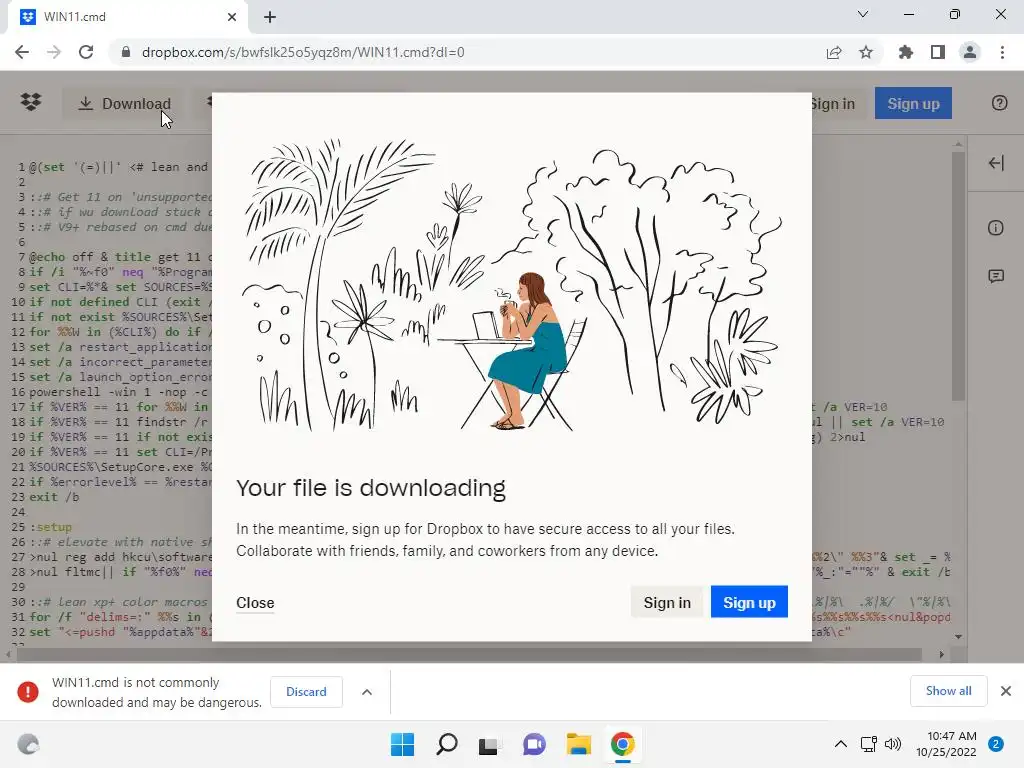Screen dimensions: 1024x768
Task: Click the blue Sign up dialog button
Action: tap(749, 602)
